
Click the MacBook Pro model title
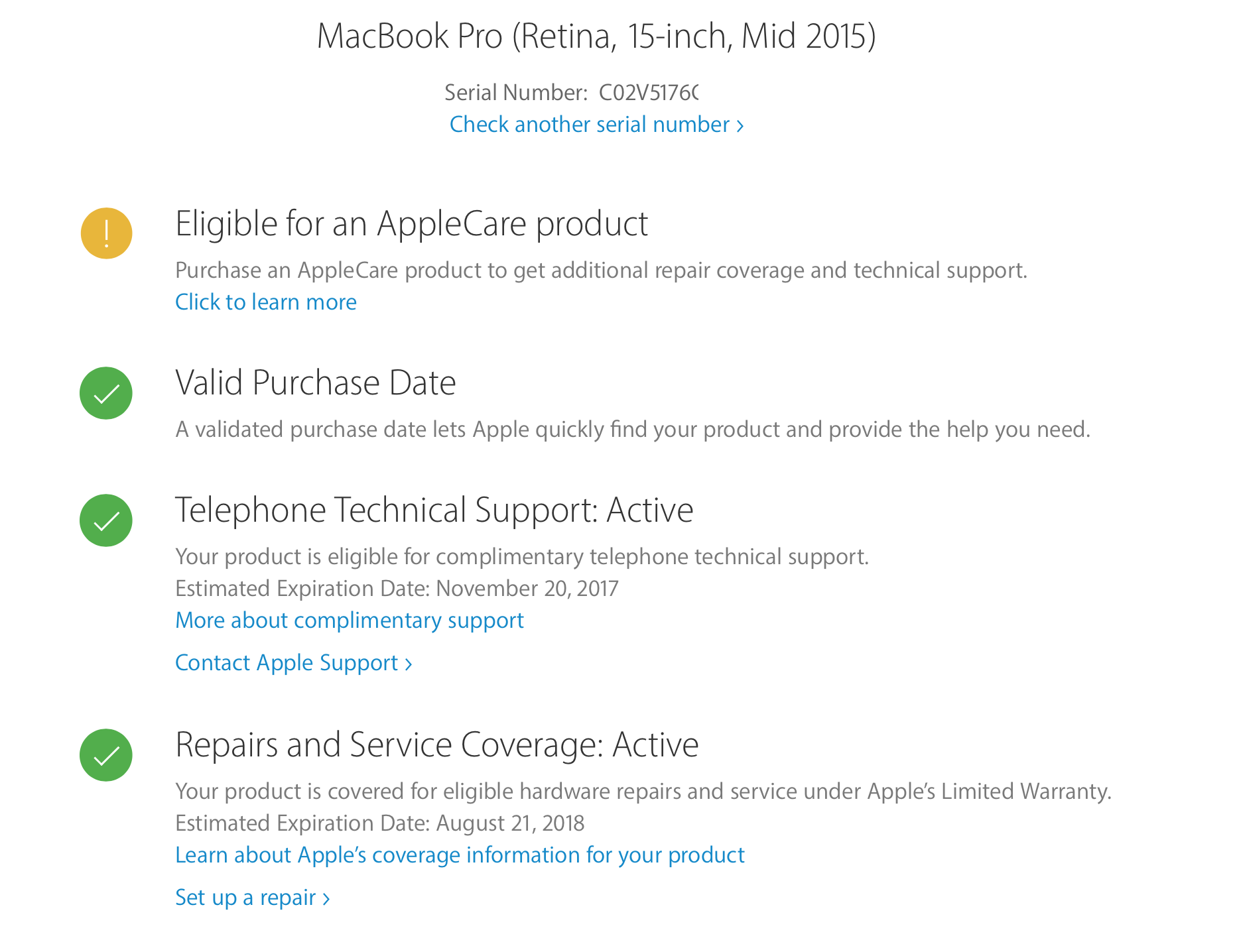pyautogui.click(x=596, y=36)
